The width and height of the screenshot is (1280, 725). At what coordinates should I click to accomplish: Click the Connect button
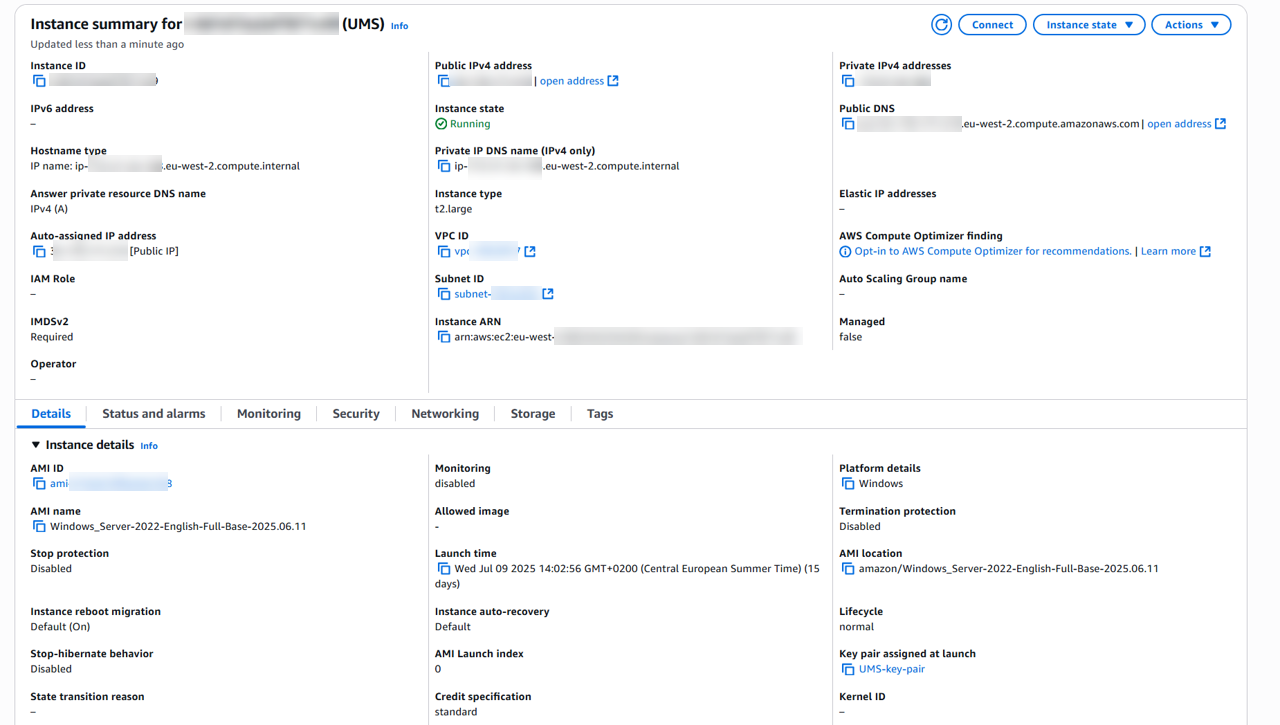coord(992,25)
